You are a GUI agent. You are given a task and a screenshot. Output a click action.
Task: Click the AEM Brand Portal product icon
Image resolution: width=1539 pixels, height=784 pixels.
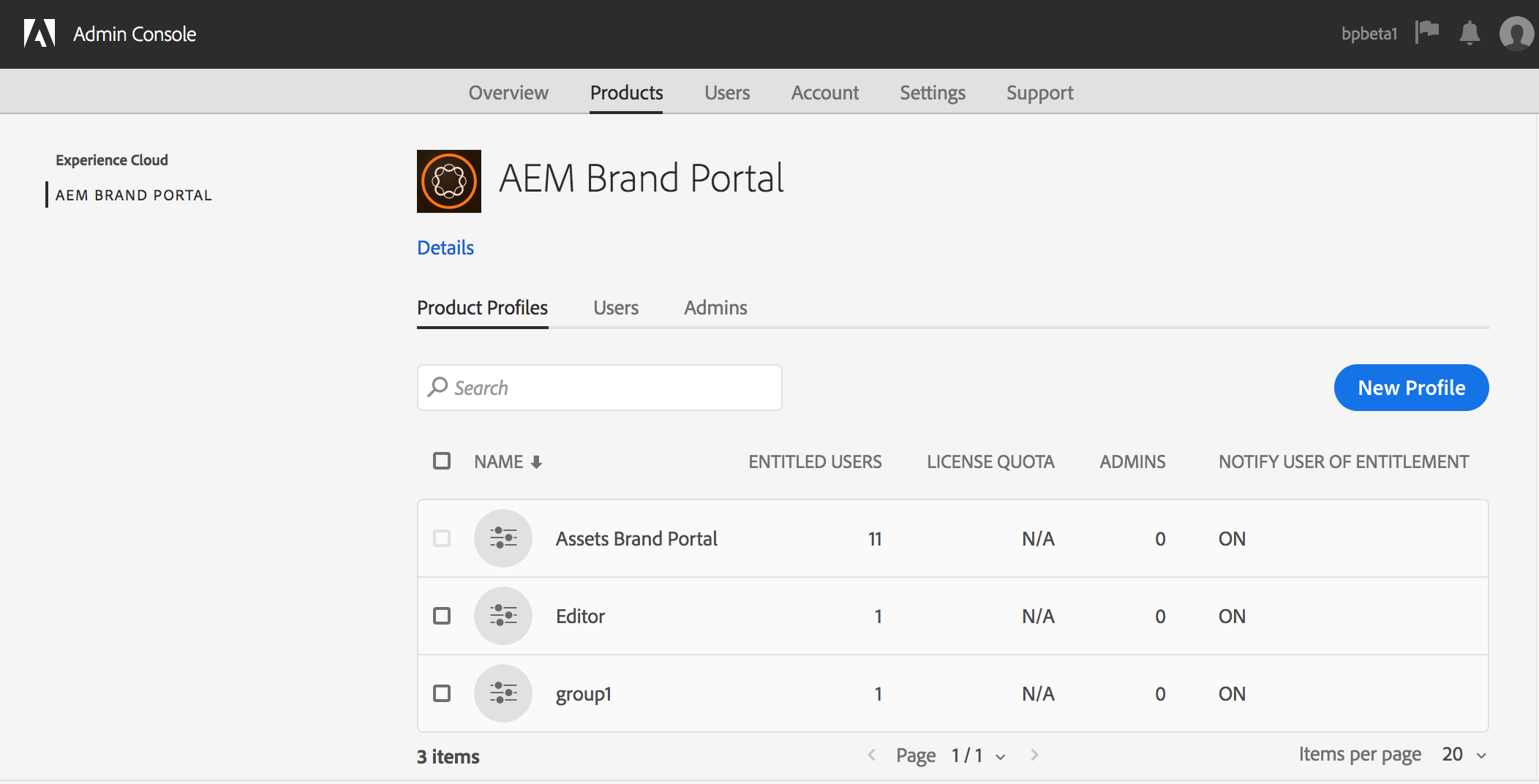[448, 181]
